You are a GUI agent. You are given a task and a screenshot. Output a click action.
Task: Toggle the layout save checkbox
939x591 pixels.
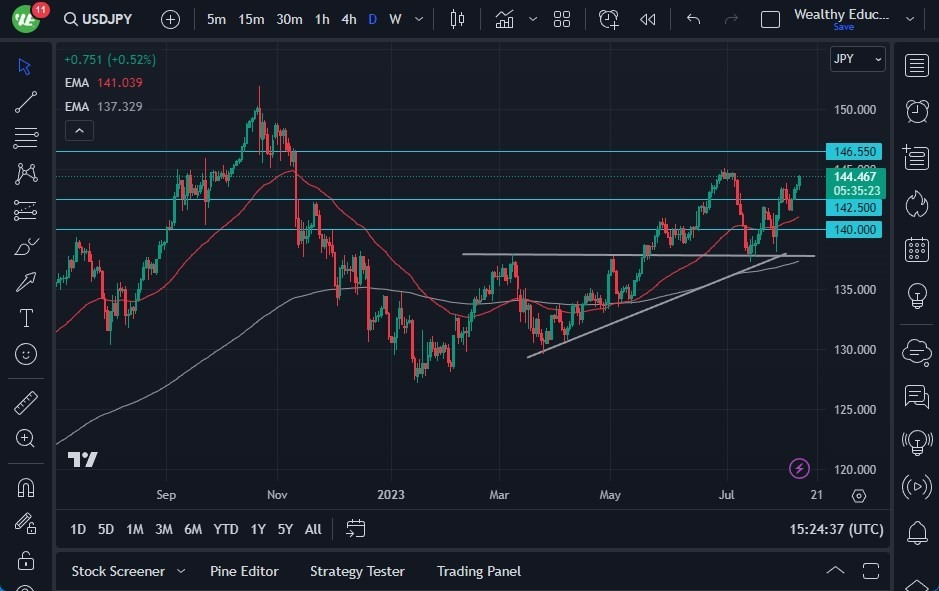(770, 18)
